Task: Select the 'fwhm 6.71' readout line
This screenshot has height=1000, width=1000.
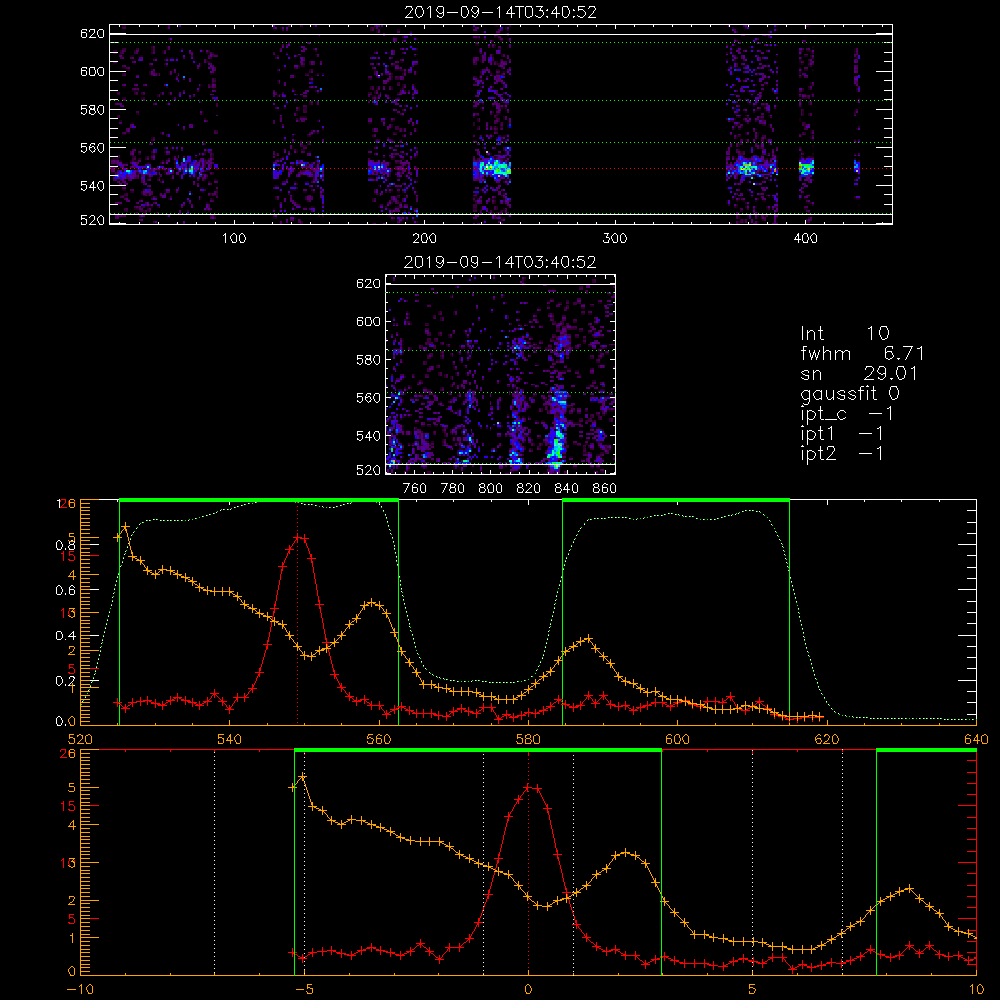Action: click(862, 353)
